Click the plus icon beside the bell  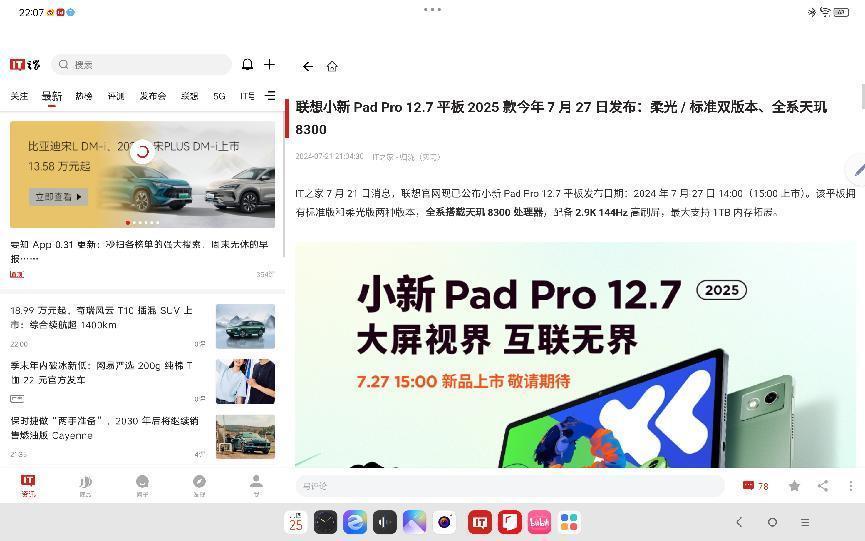pyautogui.click(x=269, y=64)
